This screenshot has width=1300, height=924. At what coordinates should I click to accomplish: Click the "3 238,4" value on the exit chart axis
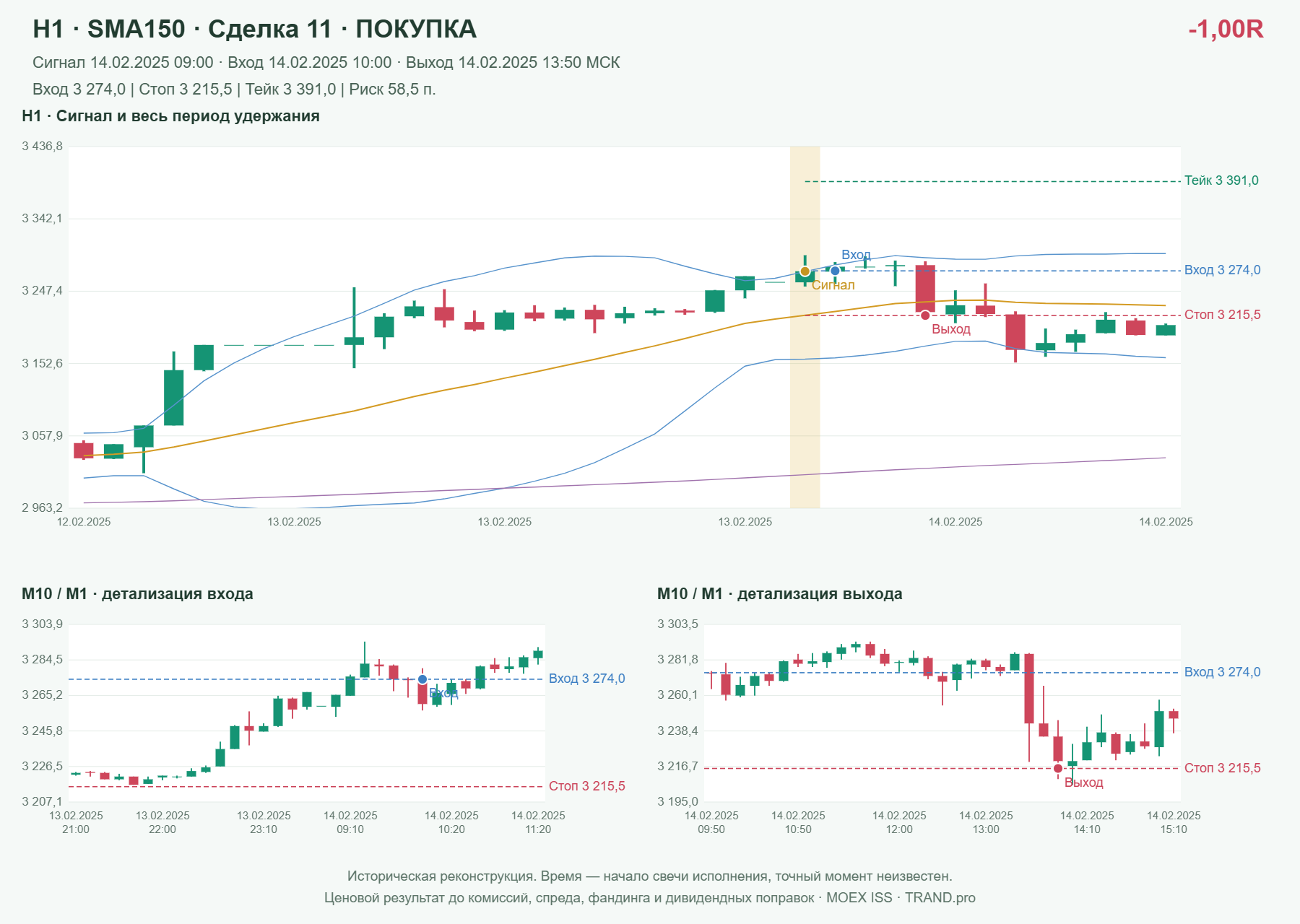coord(677,731)
